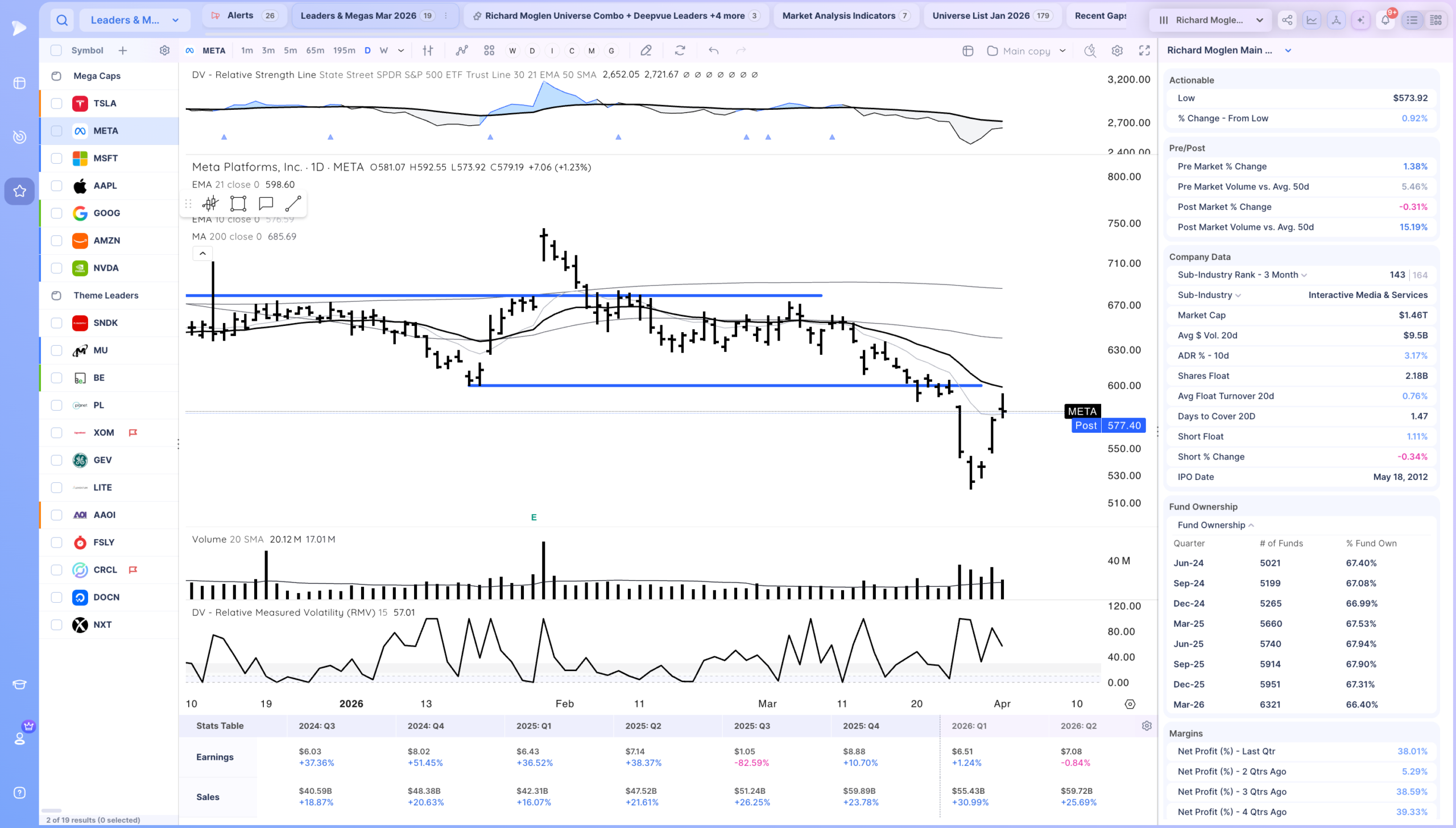
Task: Switch to Universe List Jan 2026 tab
Action: [x=992, y=16]
